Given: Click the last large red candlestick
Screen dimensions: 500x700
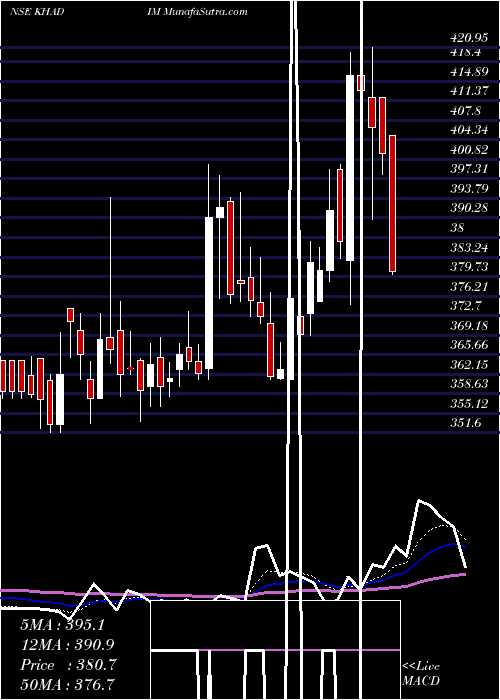Looking at the screenshot, I should pyautogui.click(x=392, y=204).
